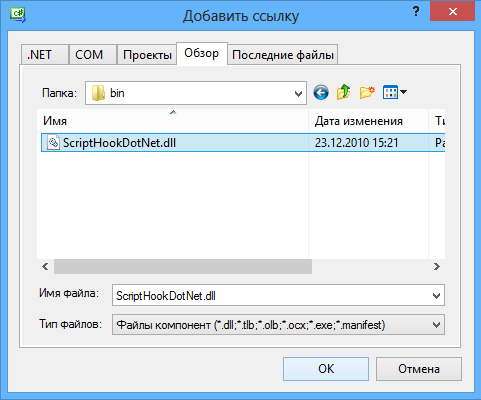This screenshot has height=400, width=481.
Task: Click the horizontal scrollbar right arrow
Action: pyautogui.click(x=437, y=266)
